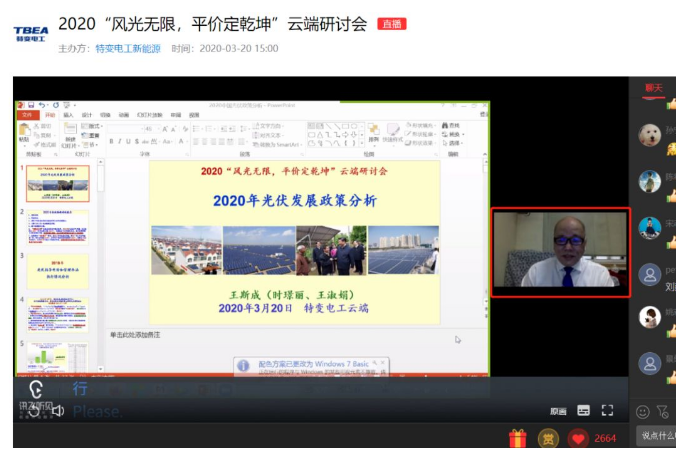
Task: Enter fullscreen mode for the video
Action: click(x=607, y=410)
